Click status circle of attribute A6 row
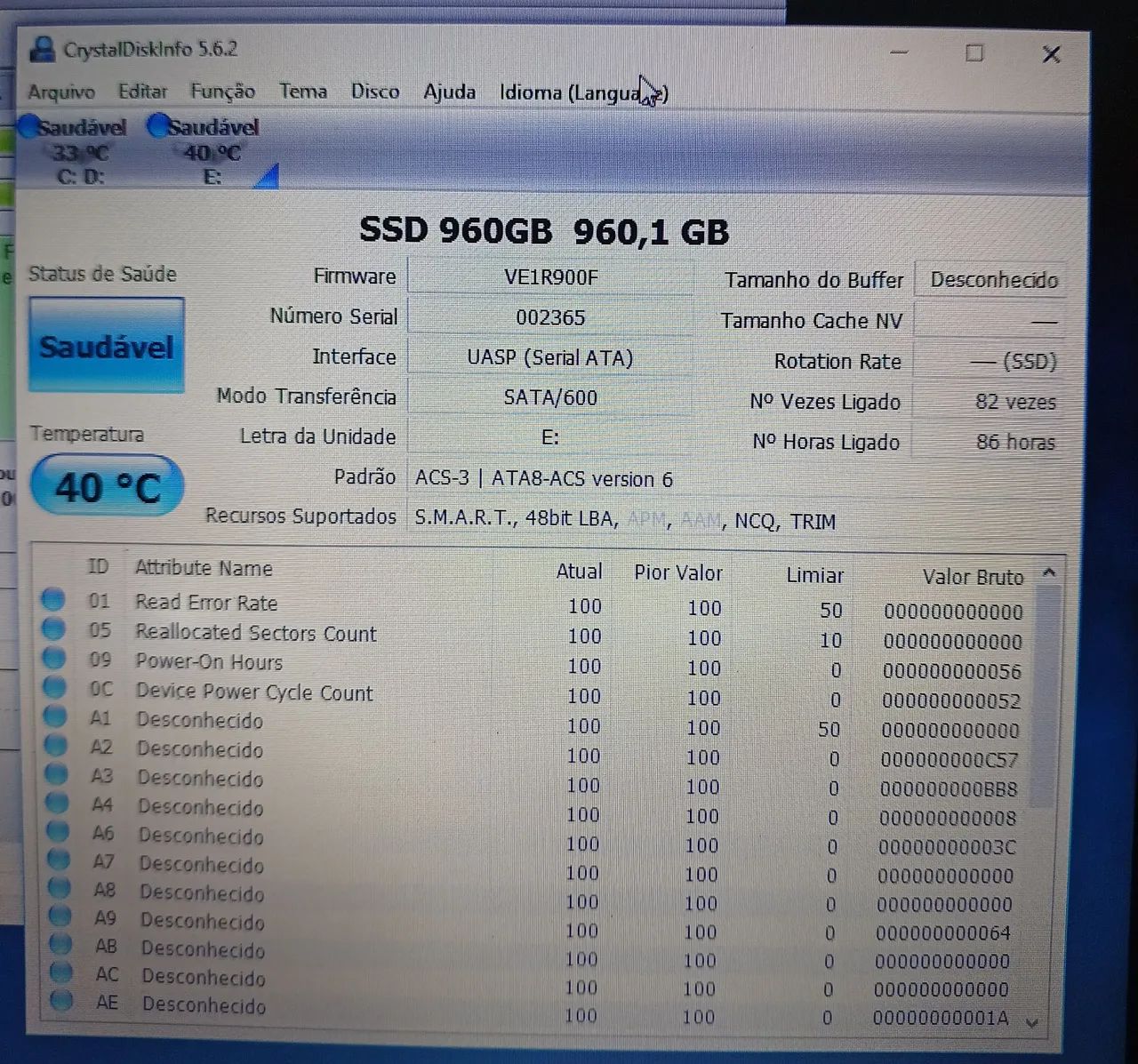Viewport: 1138px width, 1064px height. click(x=58, y=831)
